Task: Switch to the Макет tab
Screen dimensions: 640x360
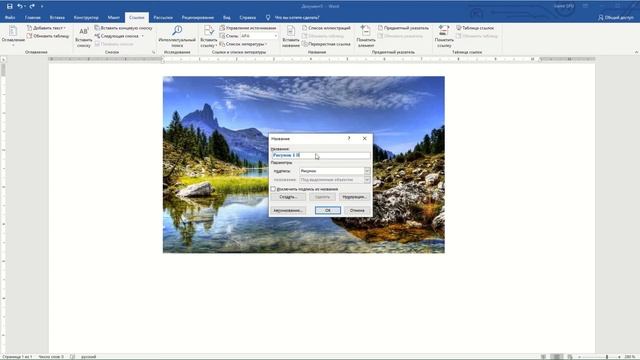Action: [113, 18]
